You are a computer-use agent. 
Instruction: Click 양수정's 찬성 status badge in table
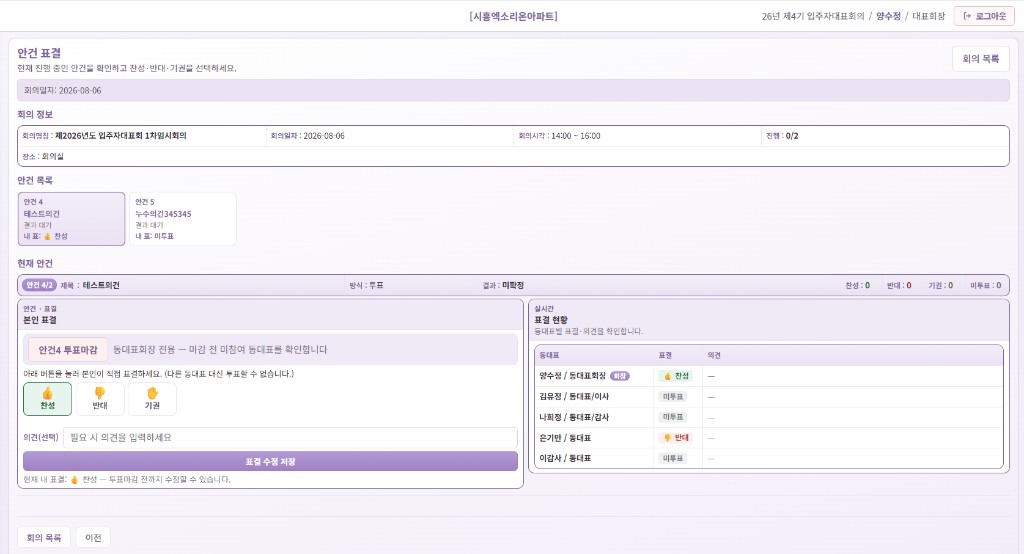676,376
